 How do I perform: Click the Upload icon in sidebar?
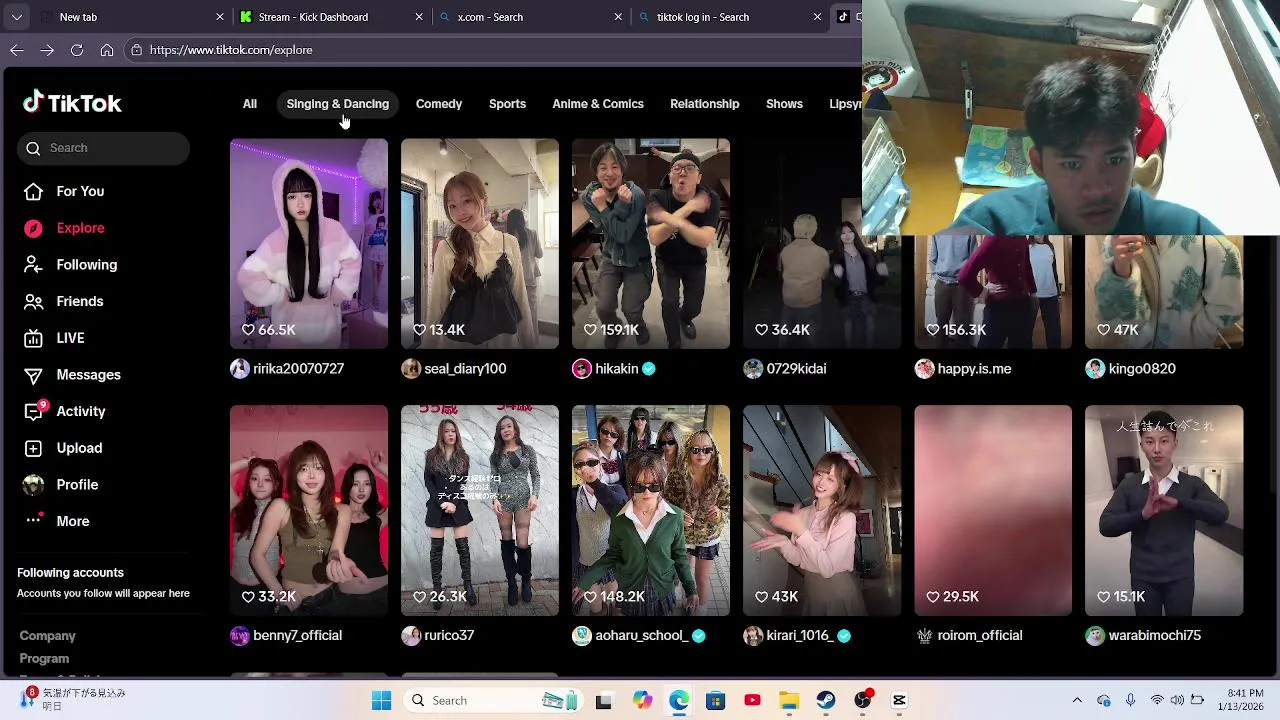point(33,448)
